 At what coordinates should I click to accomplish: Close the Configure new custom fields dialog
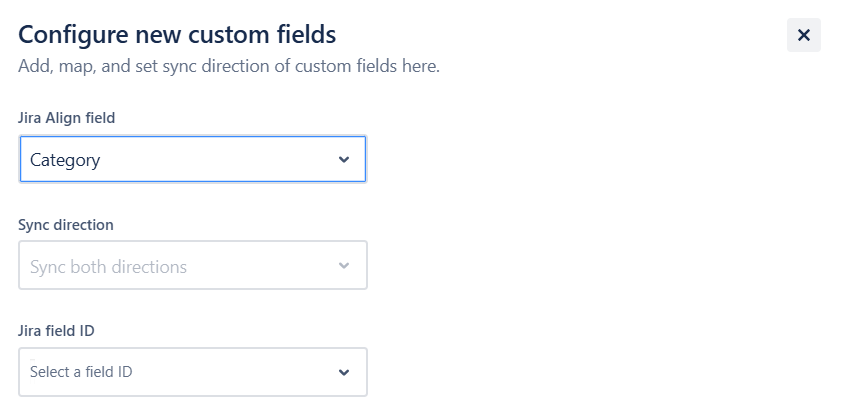point(803,35)
